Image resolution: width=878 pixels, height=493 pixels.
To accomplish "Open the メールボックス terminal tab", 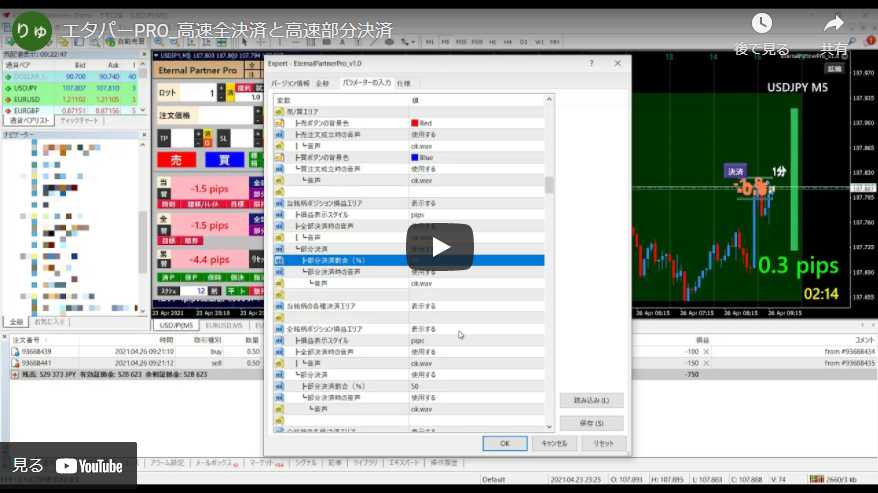I will click(x=216, y=463).
